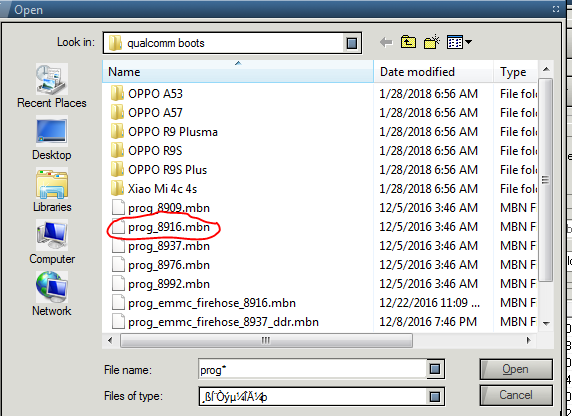Select the OPPO R9S folder

tap(146, 151)
